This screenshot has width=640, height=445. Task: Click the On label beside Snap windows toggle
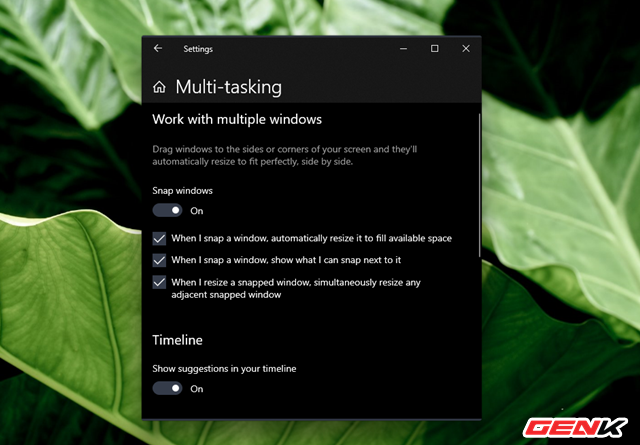pyautogui.click(x=197, y=211)
